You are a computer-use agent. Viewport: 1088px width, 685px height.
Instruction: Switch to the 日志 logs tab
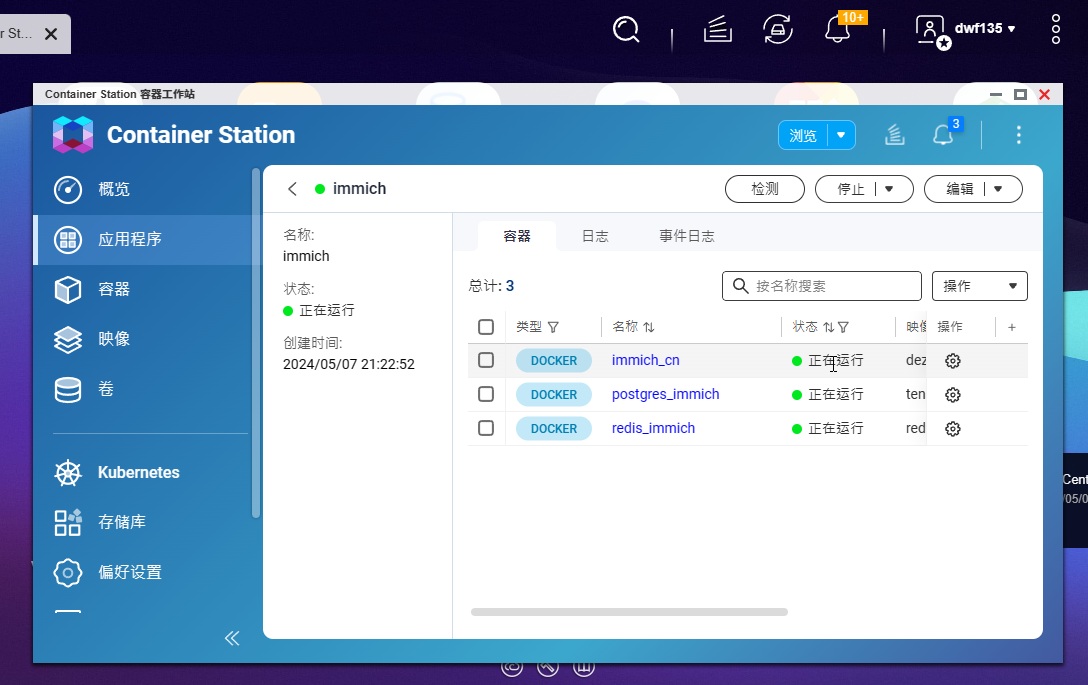pos(595,236)
